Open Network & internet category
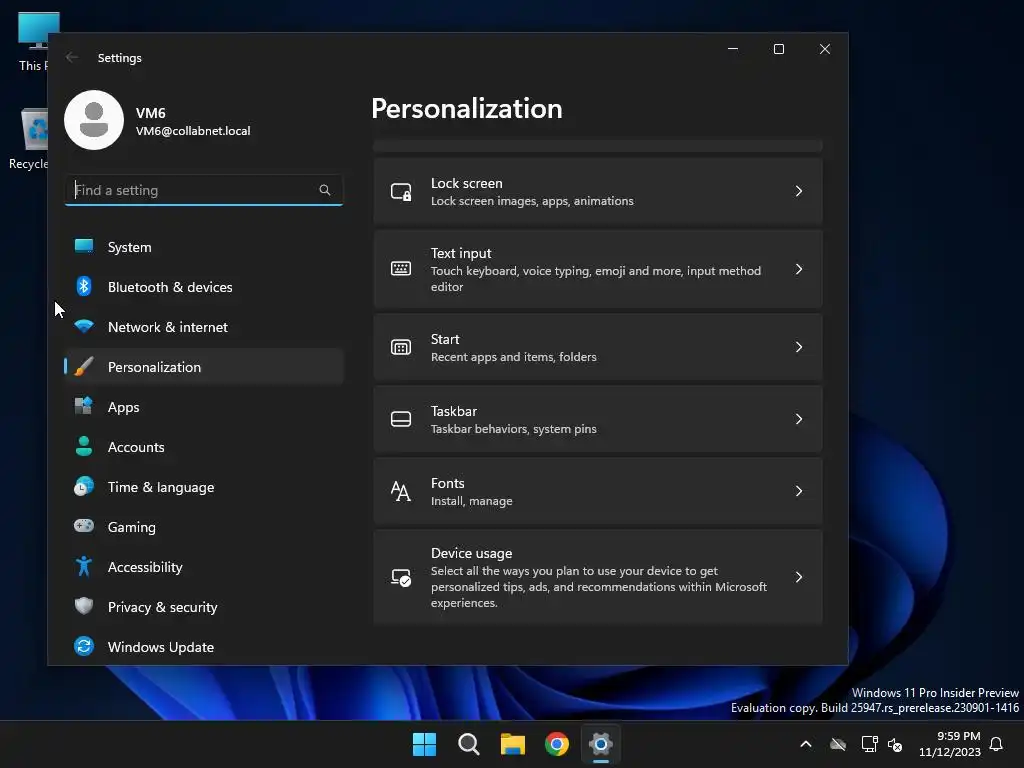 (204, 327)
